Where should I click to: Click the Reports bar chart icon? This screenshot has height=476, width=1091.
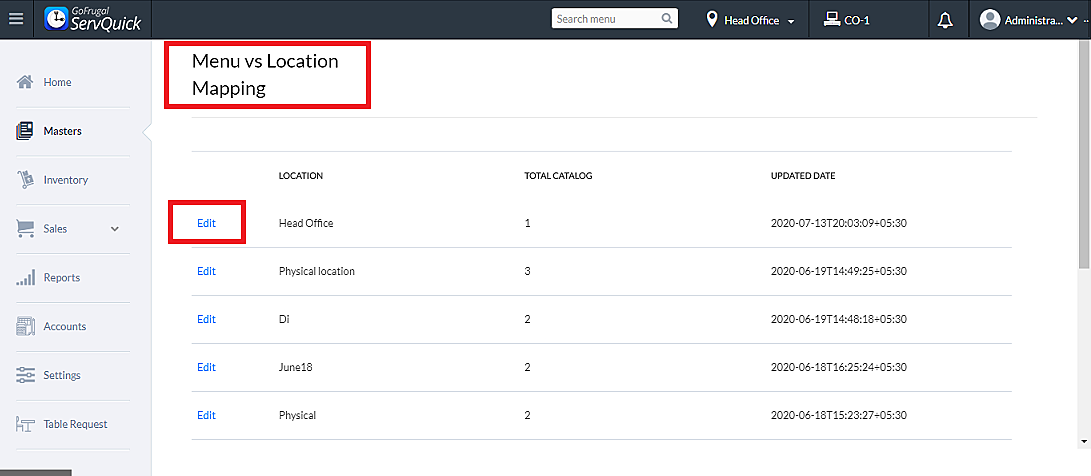point(26,278)
